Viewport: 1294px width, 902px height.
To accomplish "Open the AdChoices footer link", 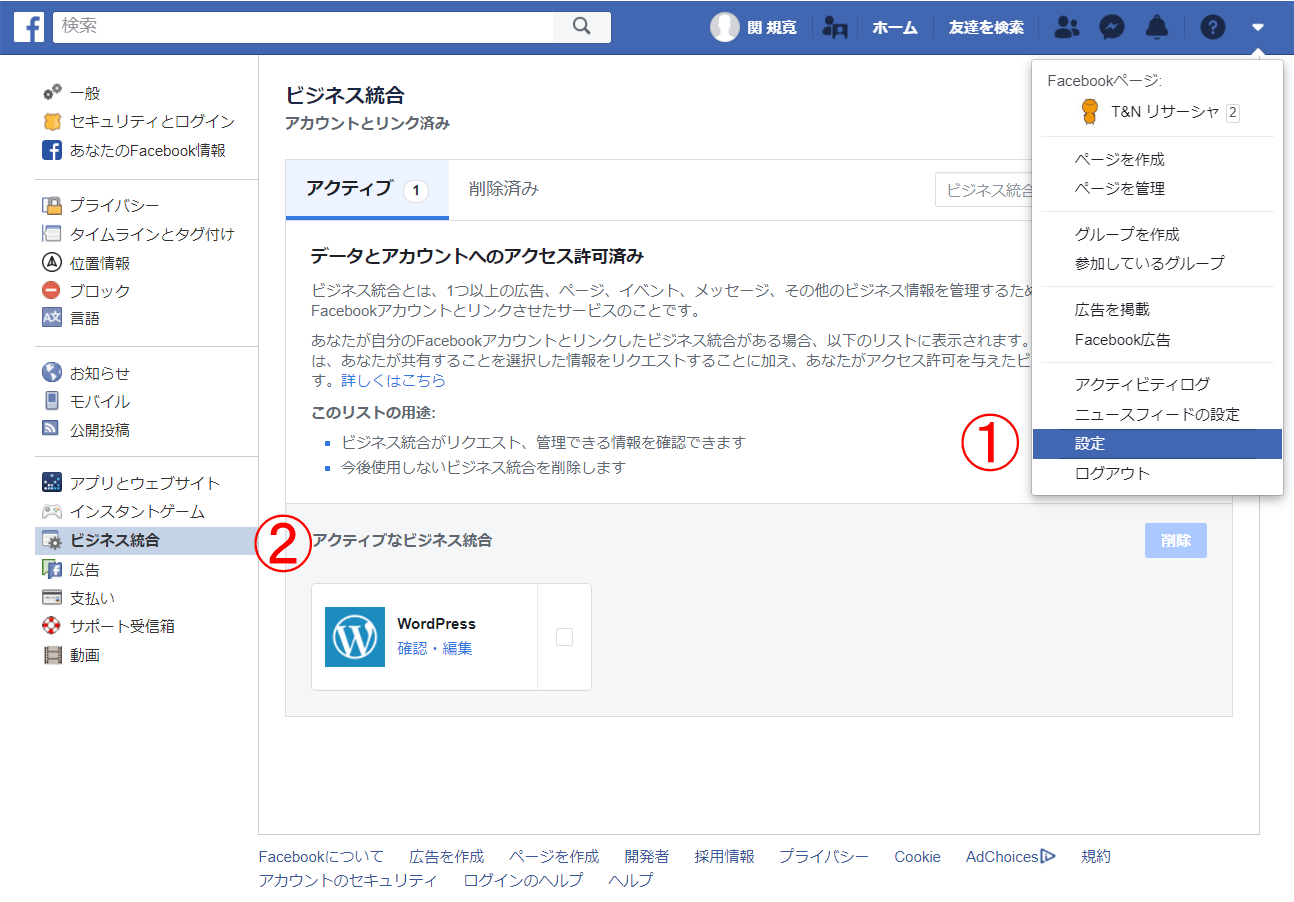I will [1011, 856].
